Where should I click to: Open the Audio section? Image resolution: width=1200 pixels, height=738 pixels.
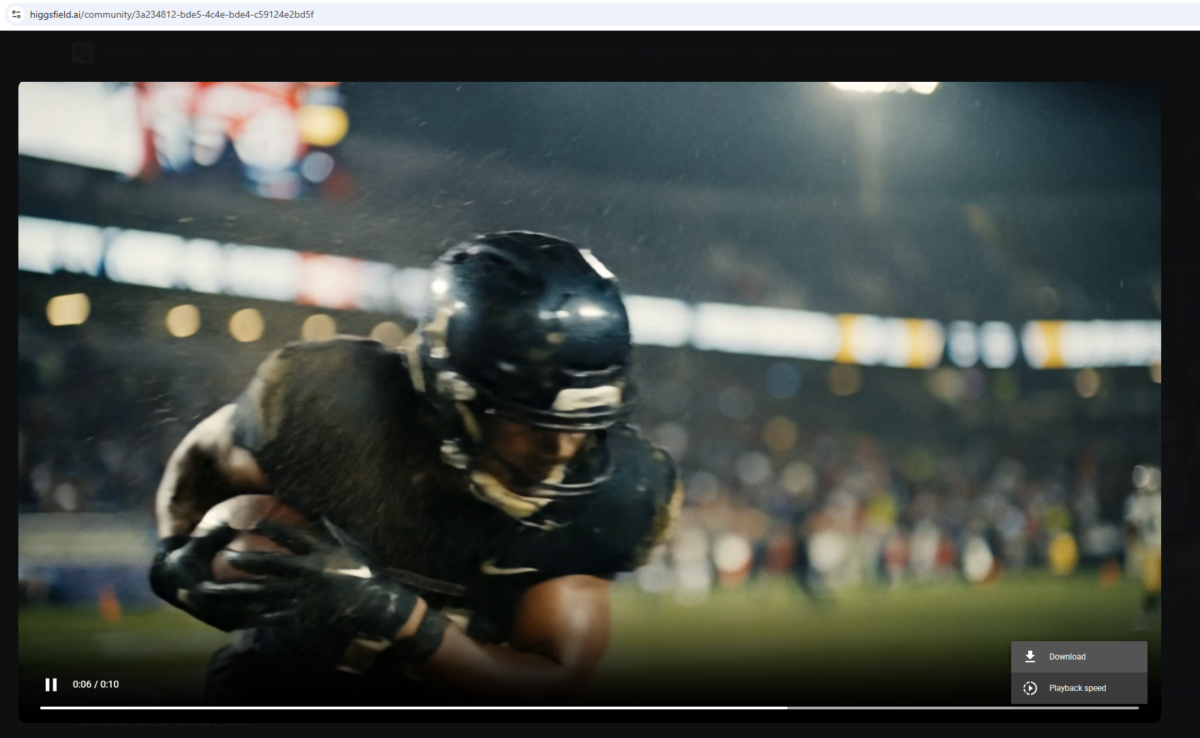pyautogui.click(x=268, y=52)
